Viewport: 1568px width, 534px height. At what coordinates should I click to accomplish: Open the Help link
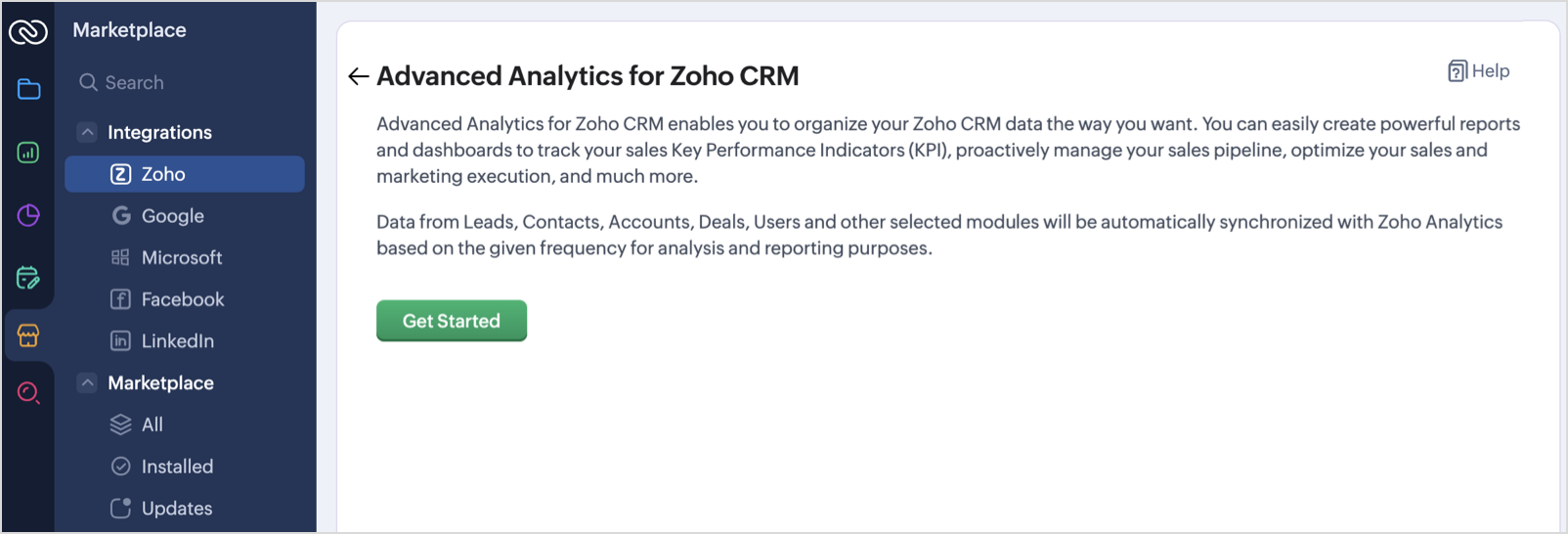1478,71
